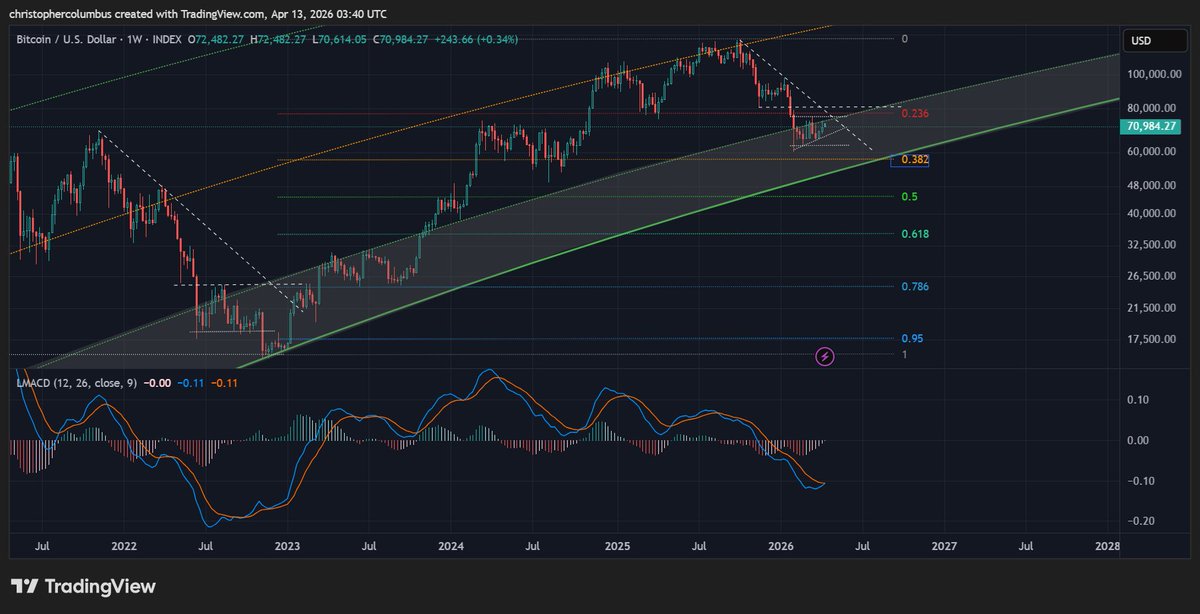Click the 2028 time axis label
This screenshot has height=614, width=1200.
coord(1107,547)
